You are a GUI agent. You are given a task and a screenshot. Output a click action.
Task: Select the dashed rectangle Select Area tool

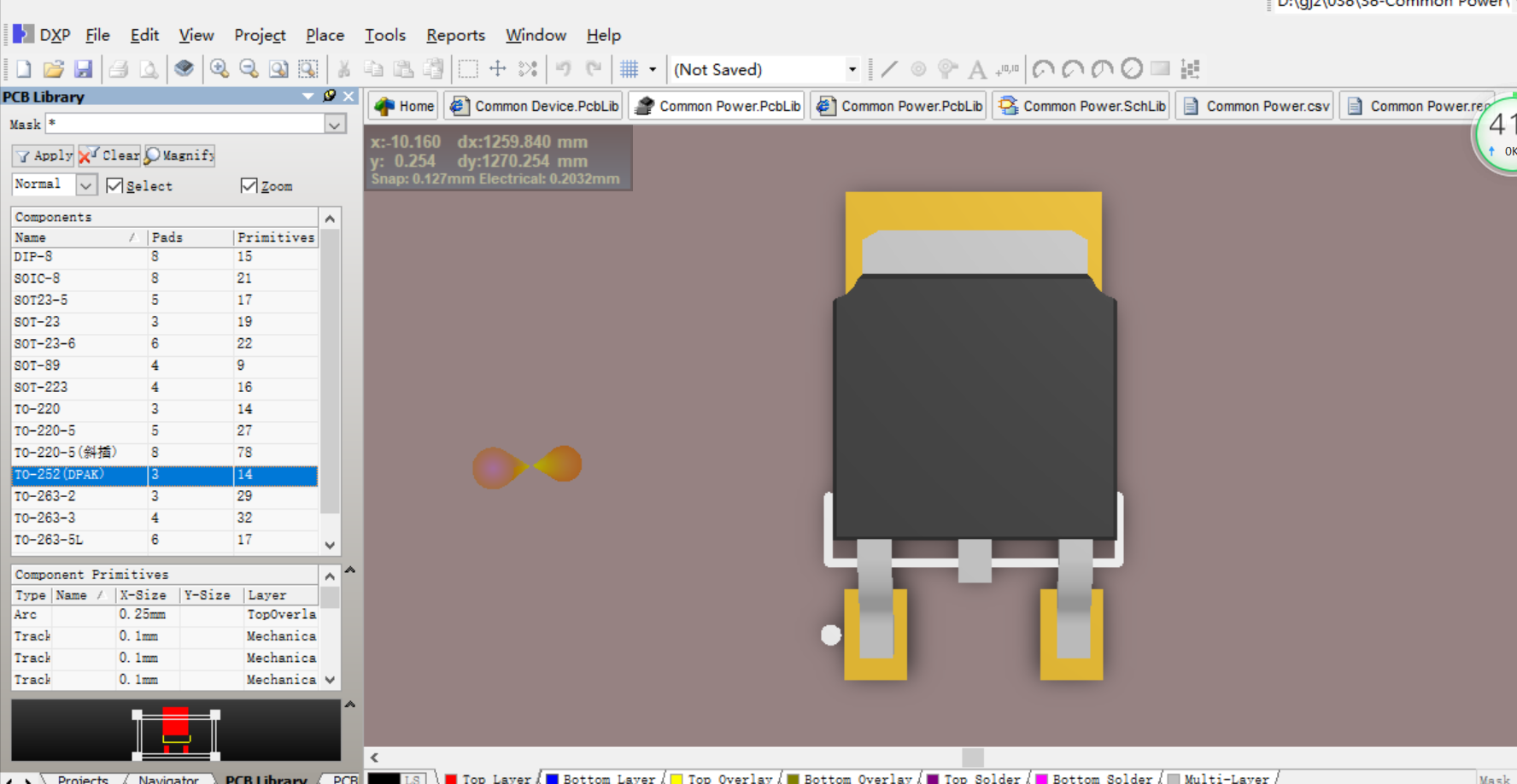click(467, 69)
